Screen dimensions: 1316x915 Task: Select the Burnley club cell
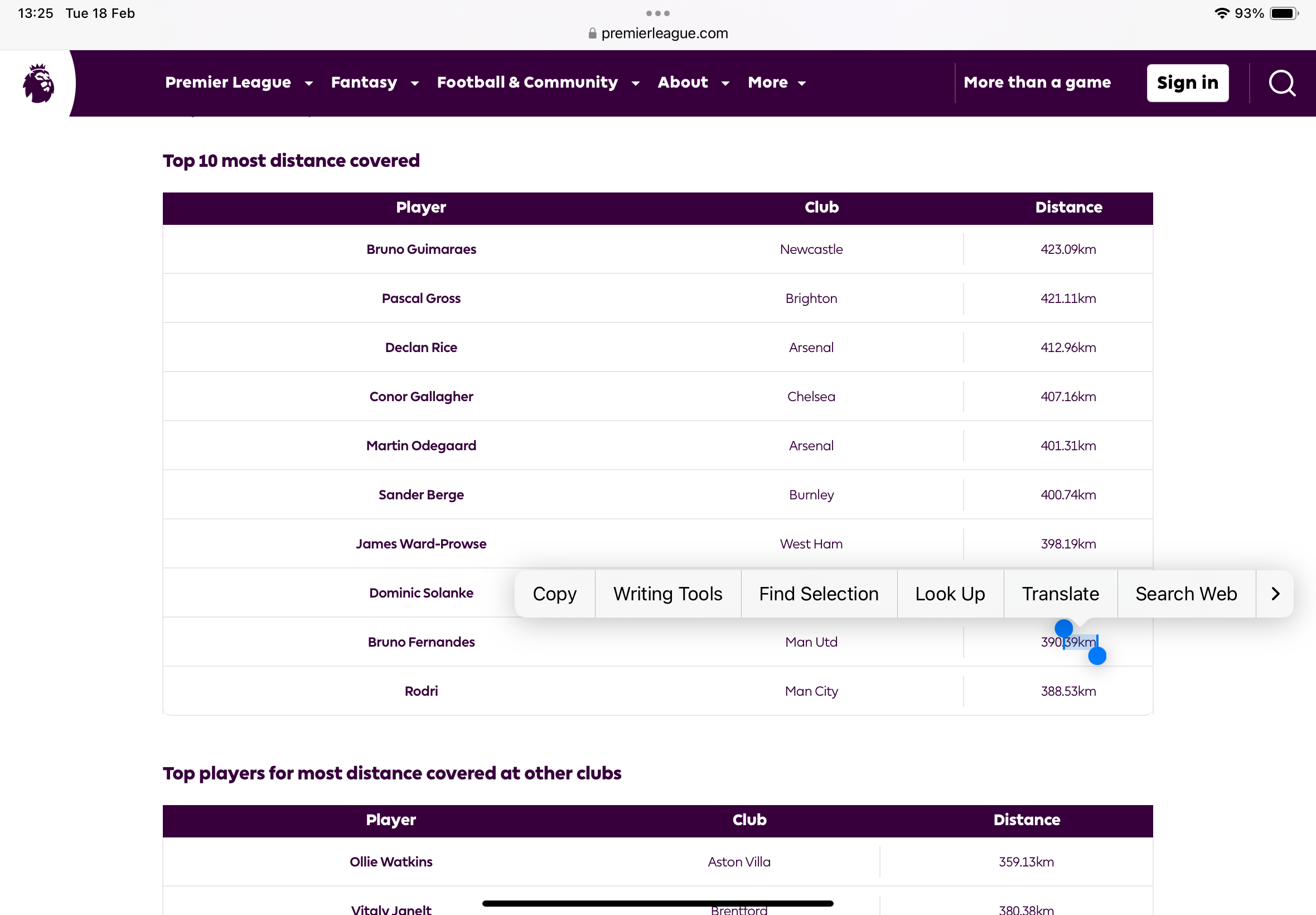[x=811, y=495]
